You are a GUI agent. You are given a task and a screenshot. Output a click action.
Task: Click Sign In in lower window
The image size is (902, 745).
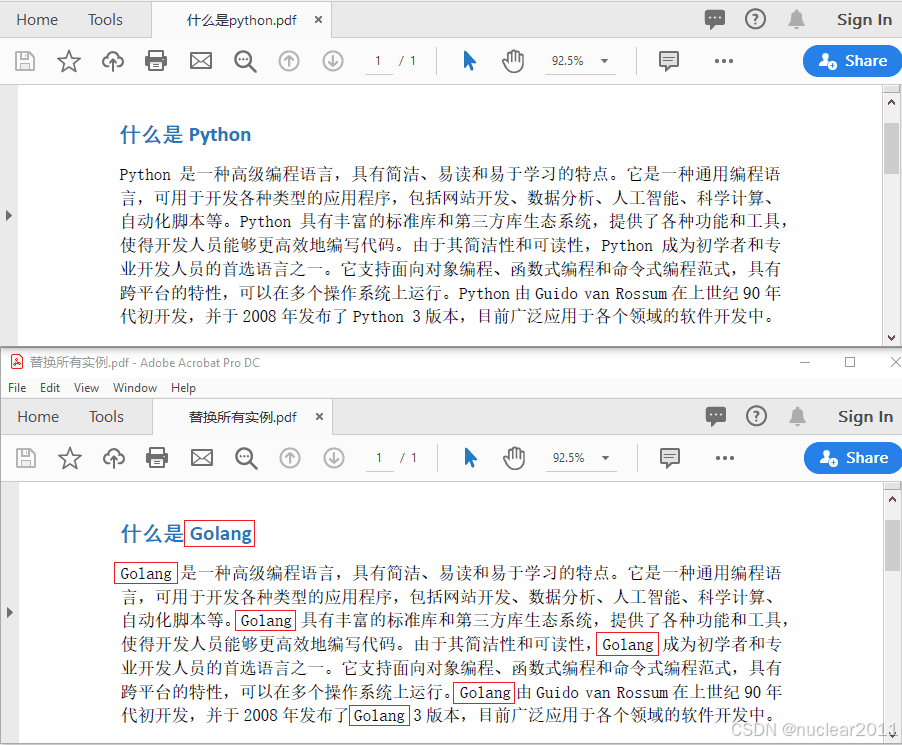(865, 417)
